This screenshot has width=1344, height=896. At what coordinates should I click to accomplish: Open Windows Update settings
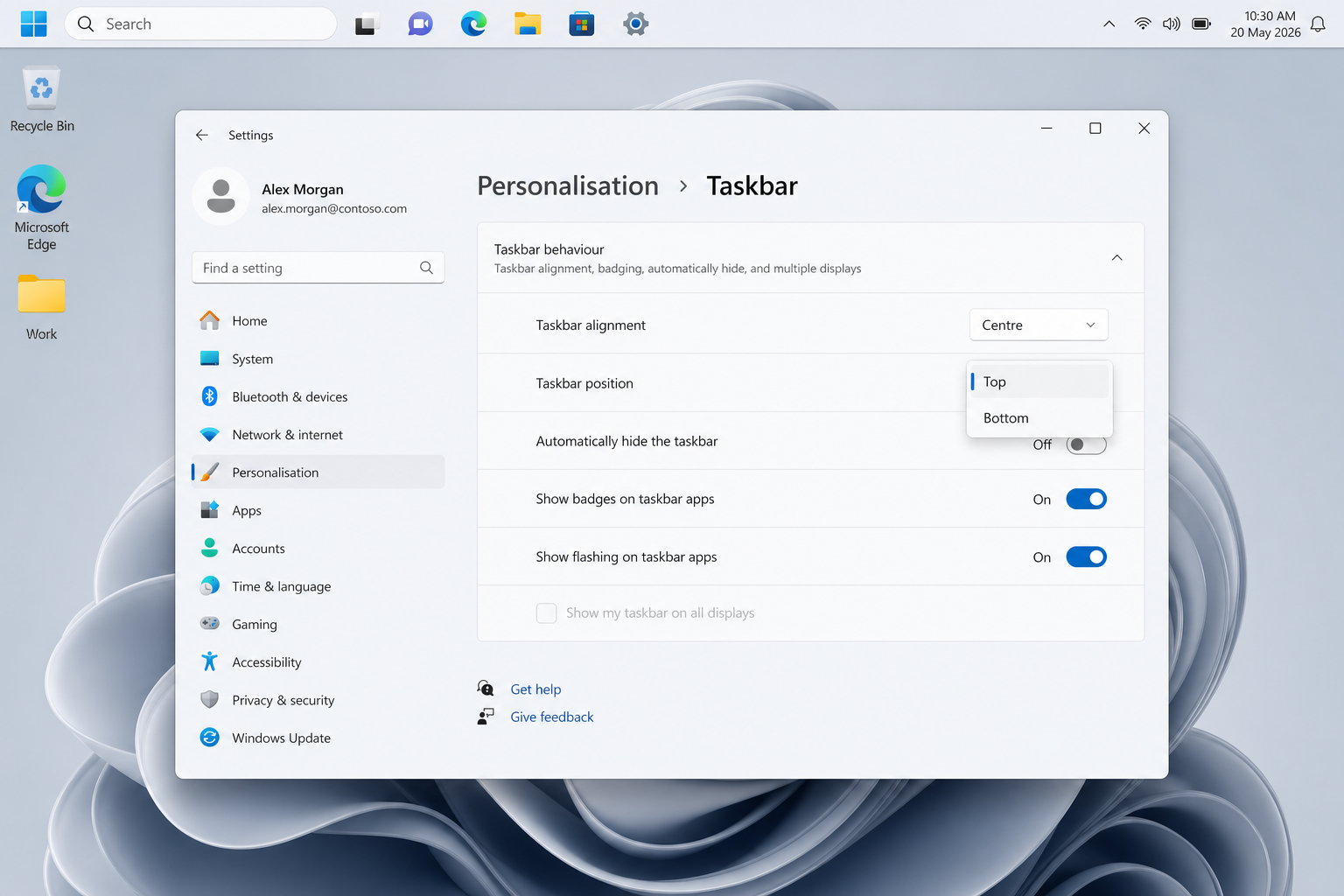coord(318,738)
